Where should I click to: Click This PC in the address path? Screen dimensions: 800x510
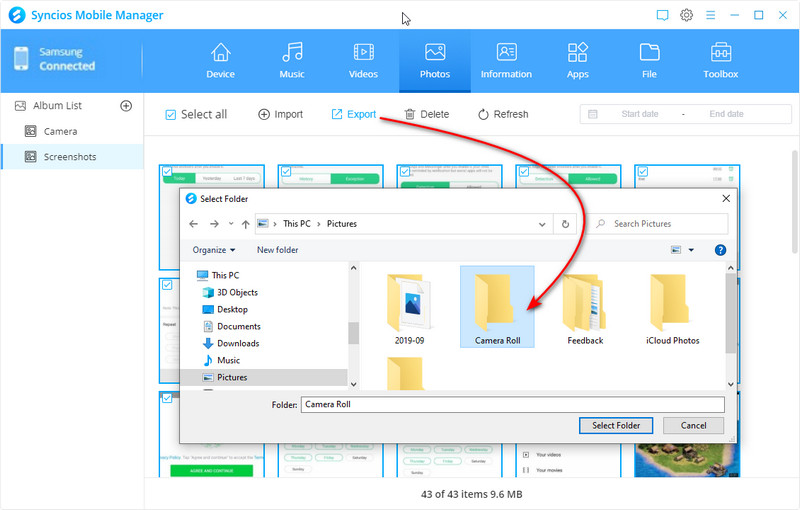(297, 224)
